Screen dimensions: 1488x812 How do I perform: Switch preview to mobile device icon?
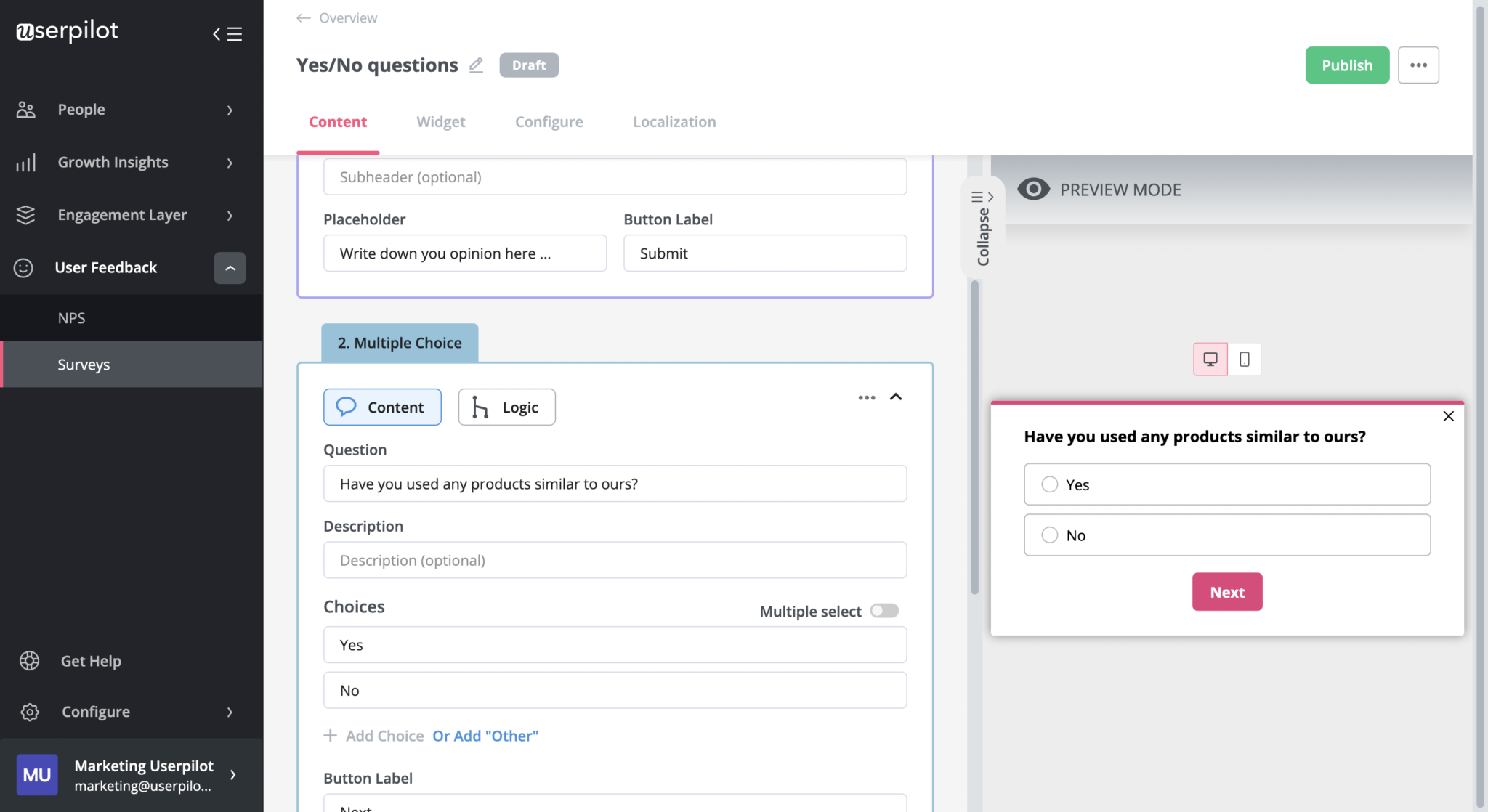(1244, 359)
